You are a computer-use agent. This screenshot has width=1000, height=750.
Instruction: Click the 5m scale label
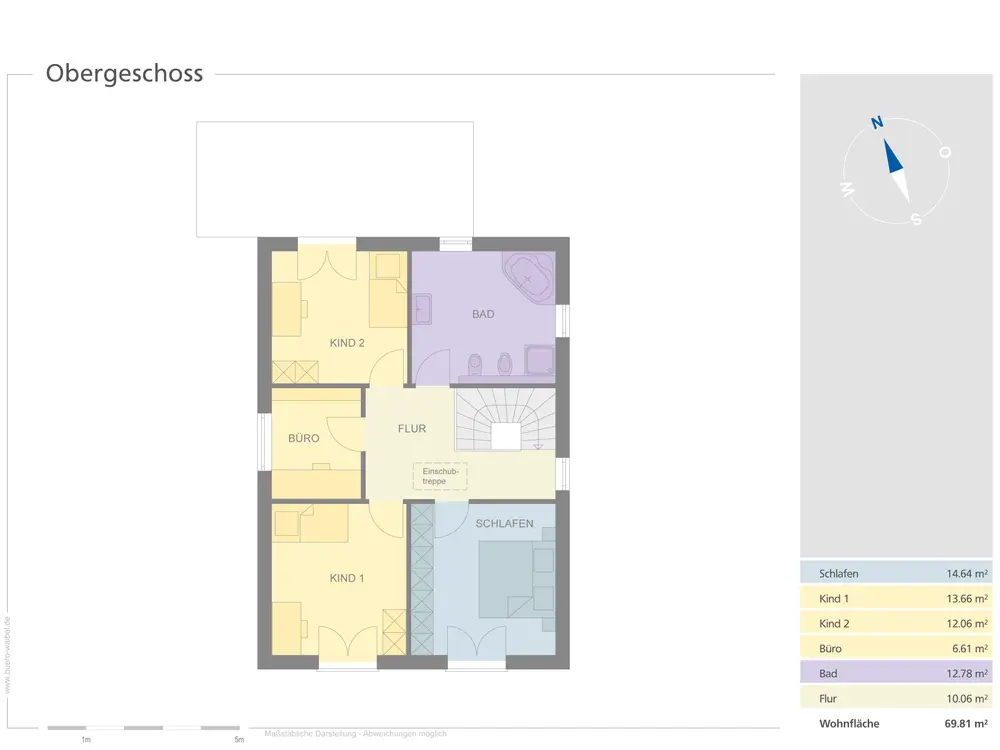pyautogui.click(x=239, y=740)
